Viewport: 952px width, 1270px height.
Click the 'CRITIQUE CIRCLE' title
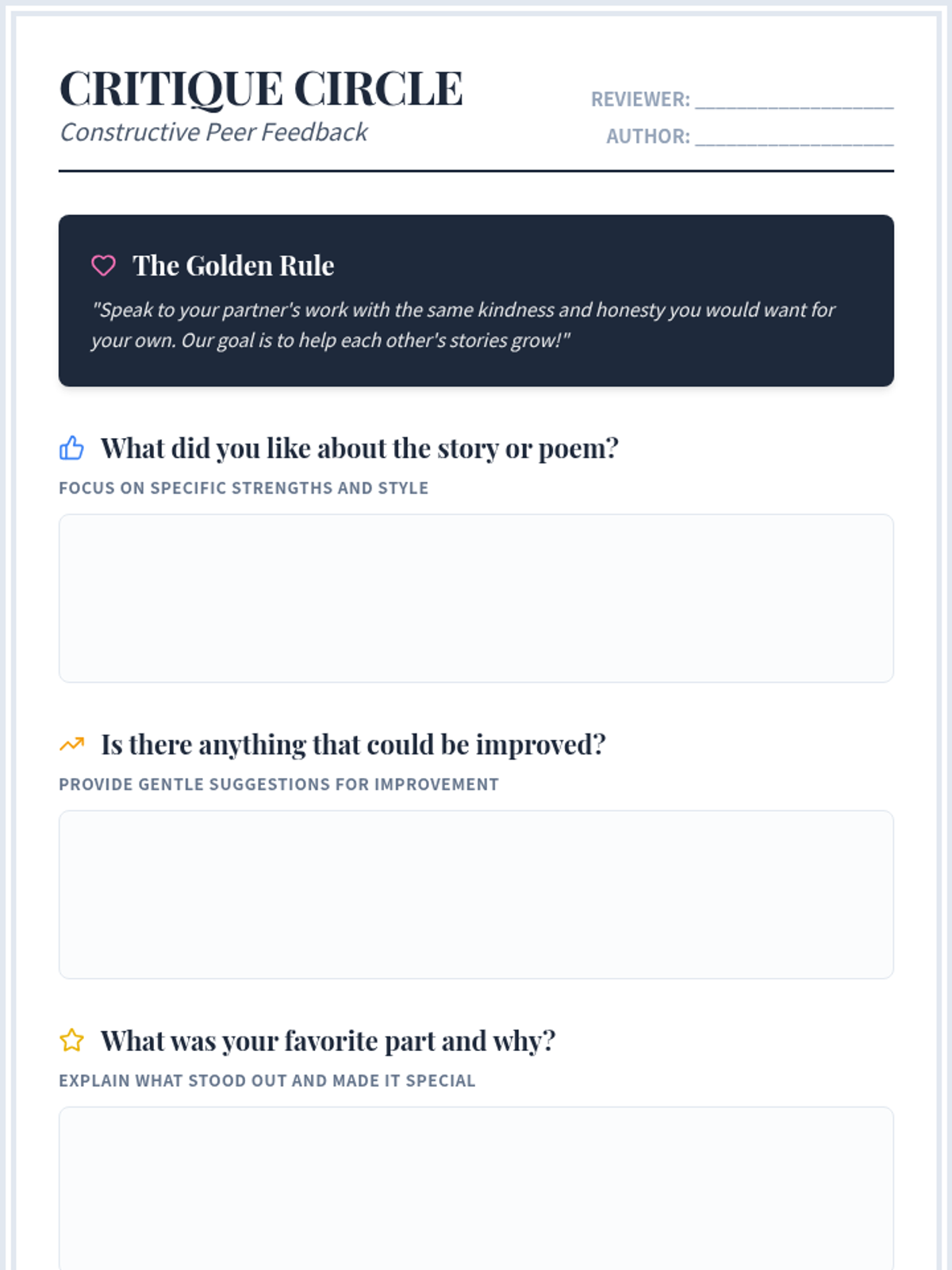tap(261, 88)
